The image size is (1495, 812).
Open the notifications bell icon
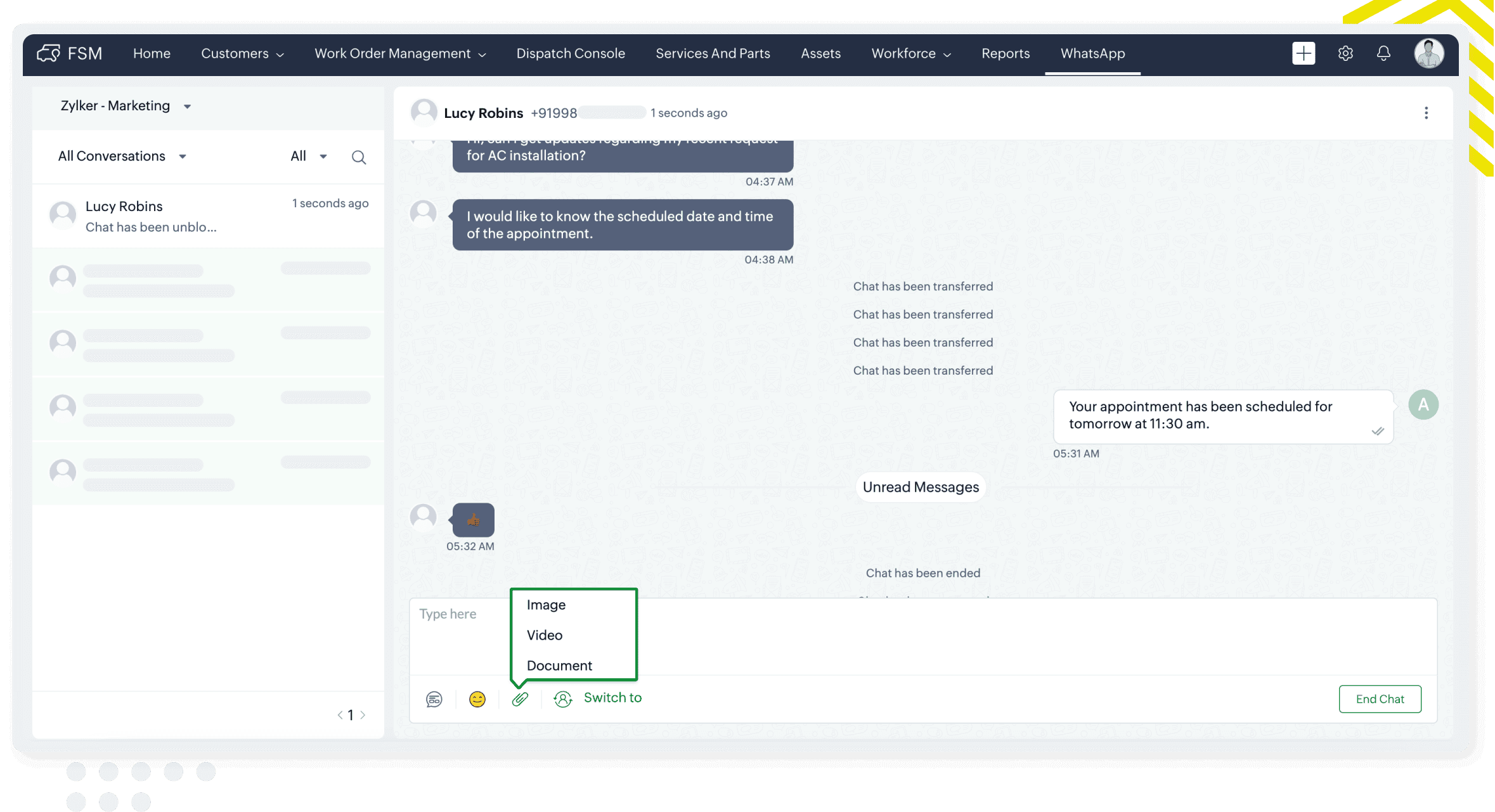1383,53
